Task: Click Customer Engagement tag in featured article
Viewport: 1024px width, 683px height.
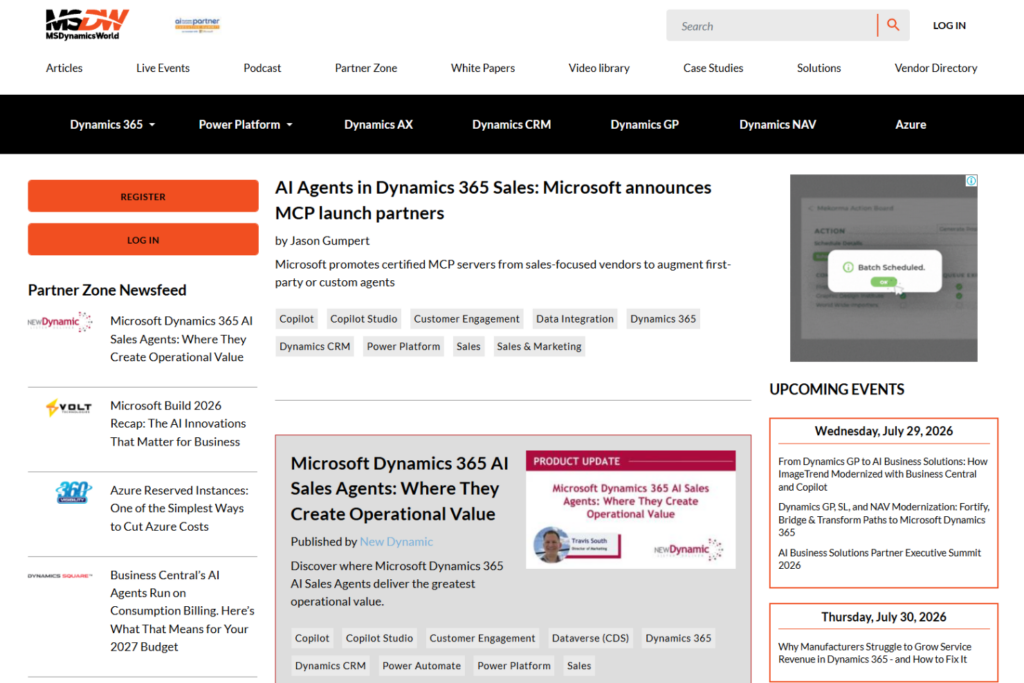Action: (482, 638)
